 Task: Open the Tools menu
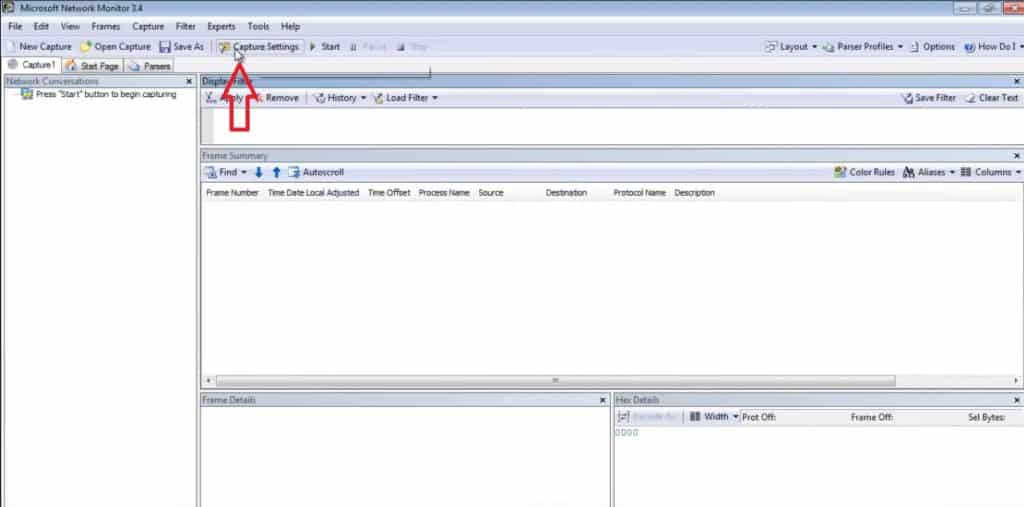[x=259, y=27]
